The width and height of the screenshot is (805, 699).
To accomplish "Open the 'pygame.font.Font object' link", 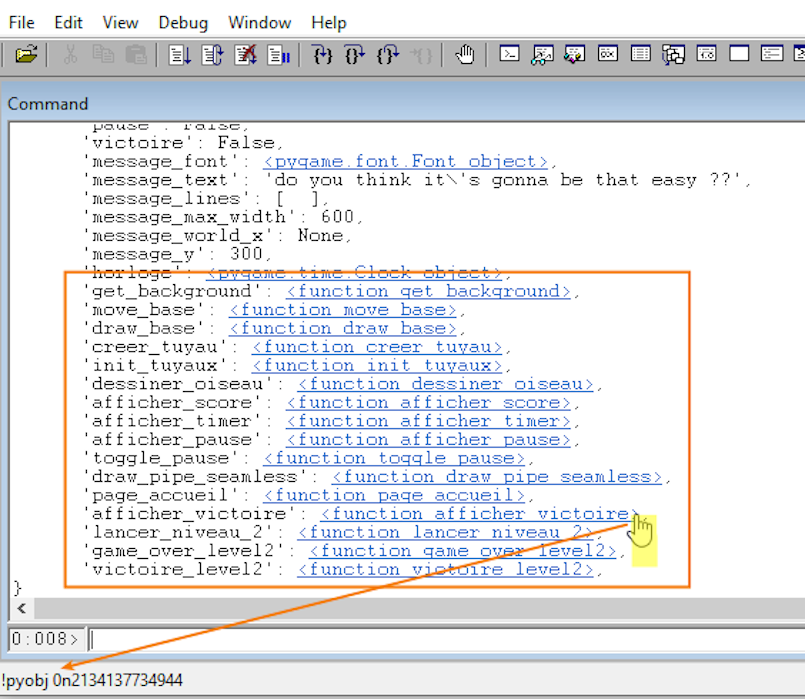I will point(406,161).
